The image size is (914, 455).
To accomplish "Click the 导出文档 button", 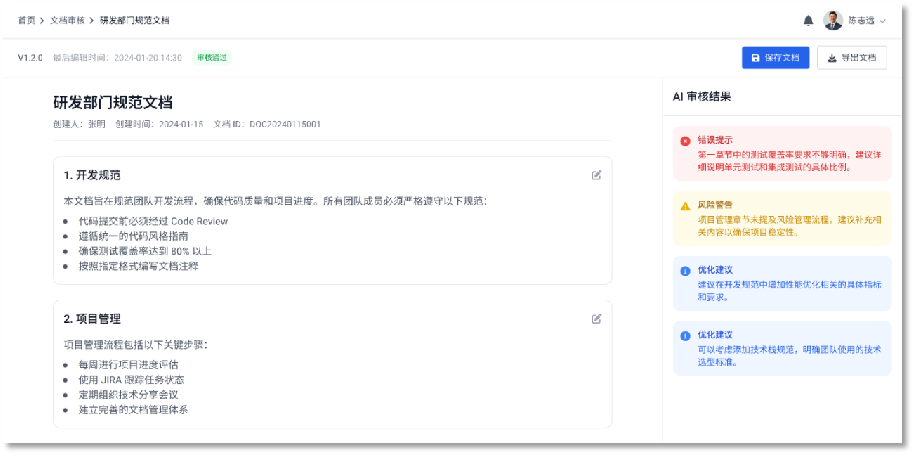I will point(852,58).
